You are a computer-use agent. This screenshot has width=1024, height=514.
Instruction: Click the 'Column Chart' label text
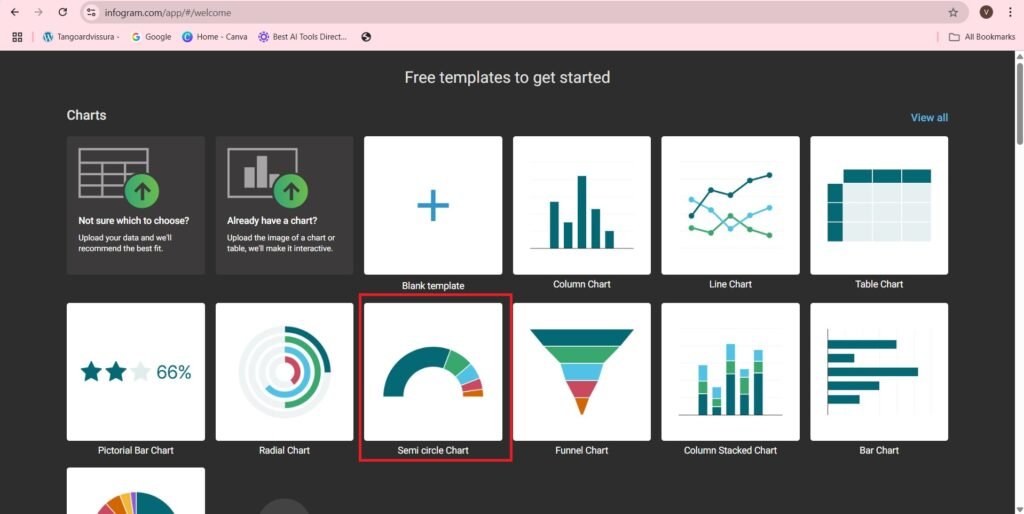(x=582, y=284)
